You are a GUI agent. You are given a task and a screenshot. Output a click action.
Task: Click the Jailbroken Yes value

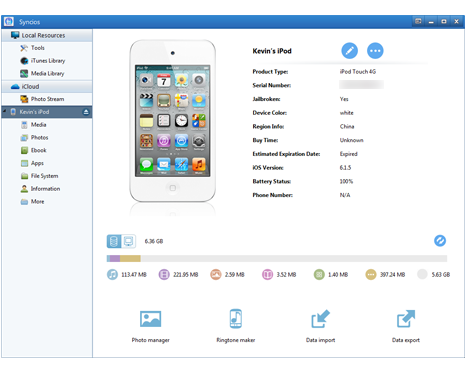point(344,99)
